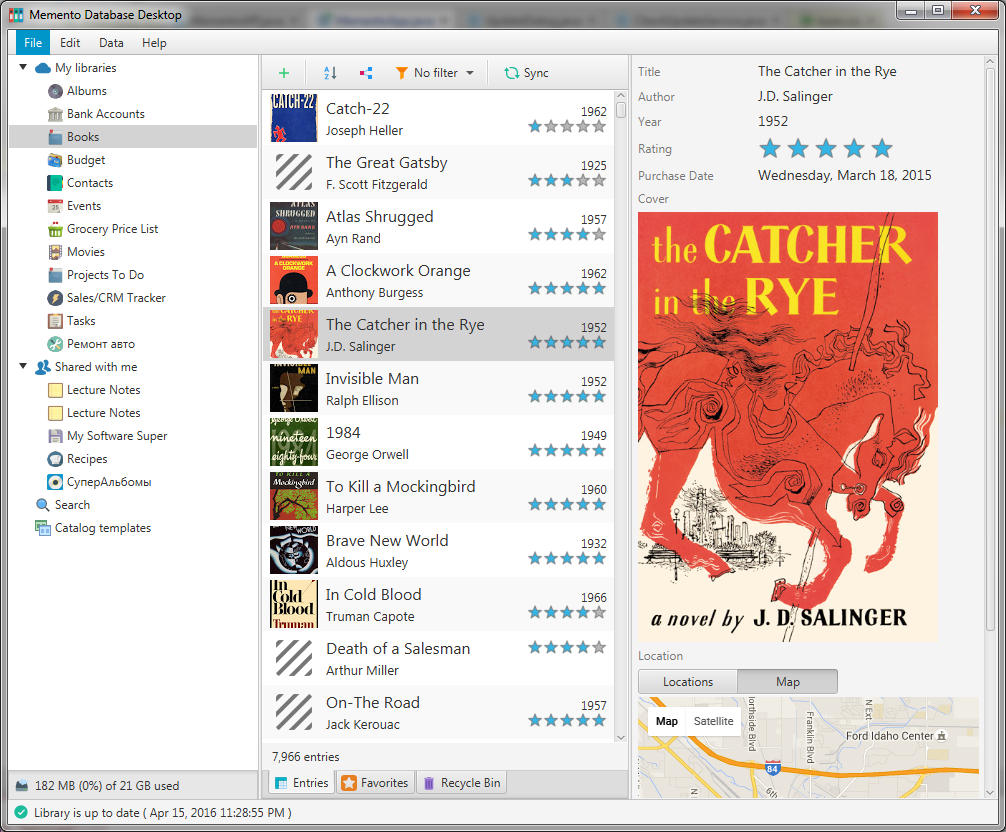1006x832 pixels.
Task: Select the Albums library icon
Action: point(56,91)
